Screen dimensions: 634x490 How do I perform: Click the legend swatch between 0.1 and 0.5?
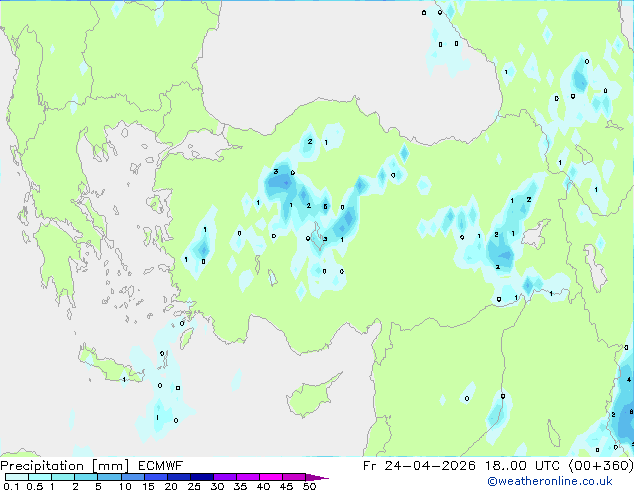(17, 477)
